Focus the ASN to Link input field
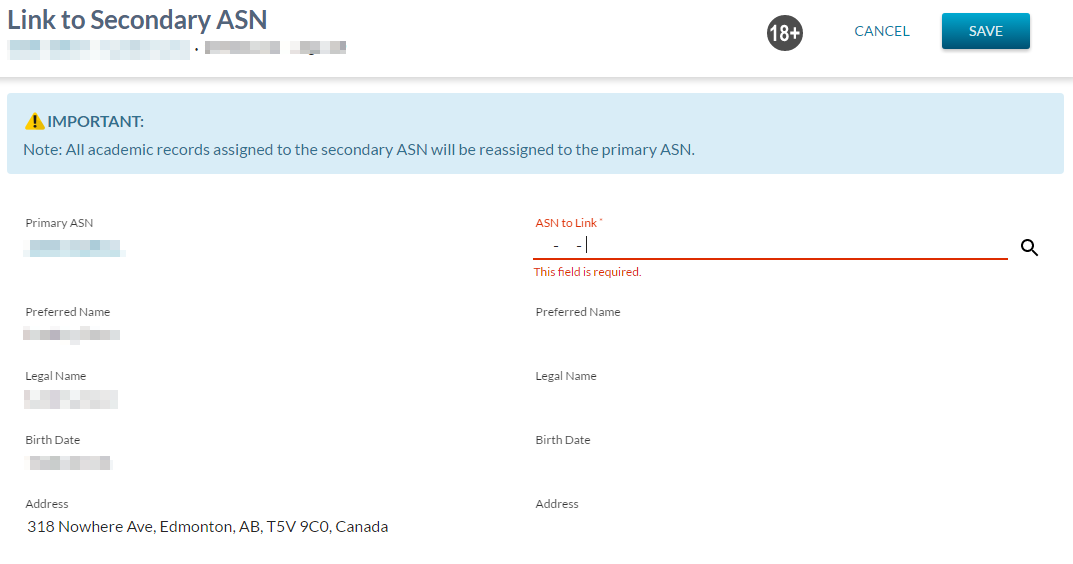The height and width of the screenshot is (564, 1073). pos(770,246)
